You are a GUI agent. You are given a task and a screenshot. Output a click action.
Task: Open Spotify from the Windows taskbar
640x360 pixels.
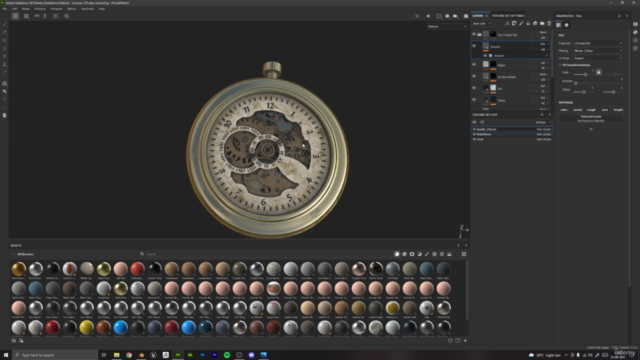pos(227,355)
